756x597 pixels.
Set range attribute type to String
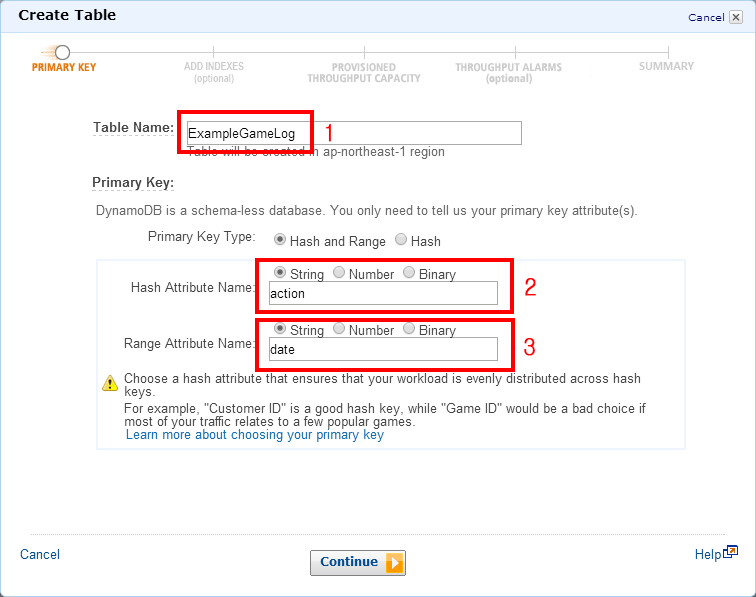279,329
